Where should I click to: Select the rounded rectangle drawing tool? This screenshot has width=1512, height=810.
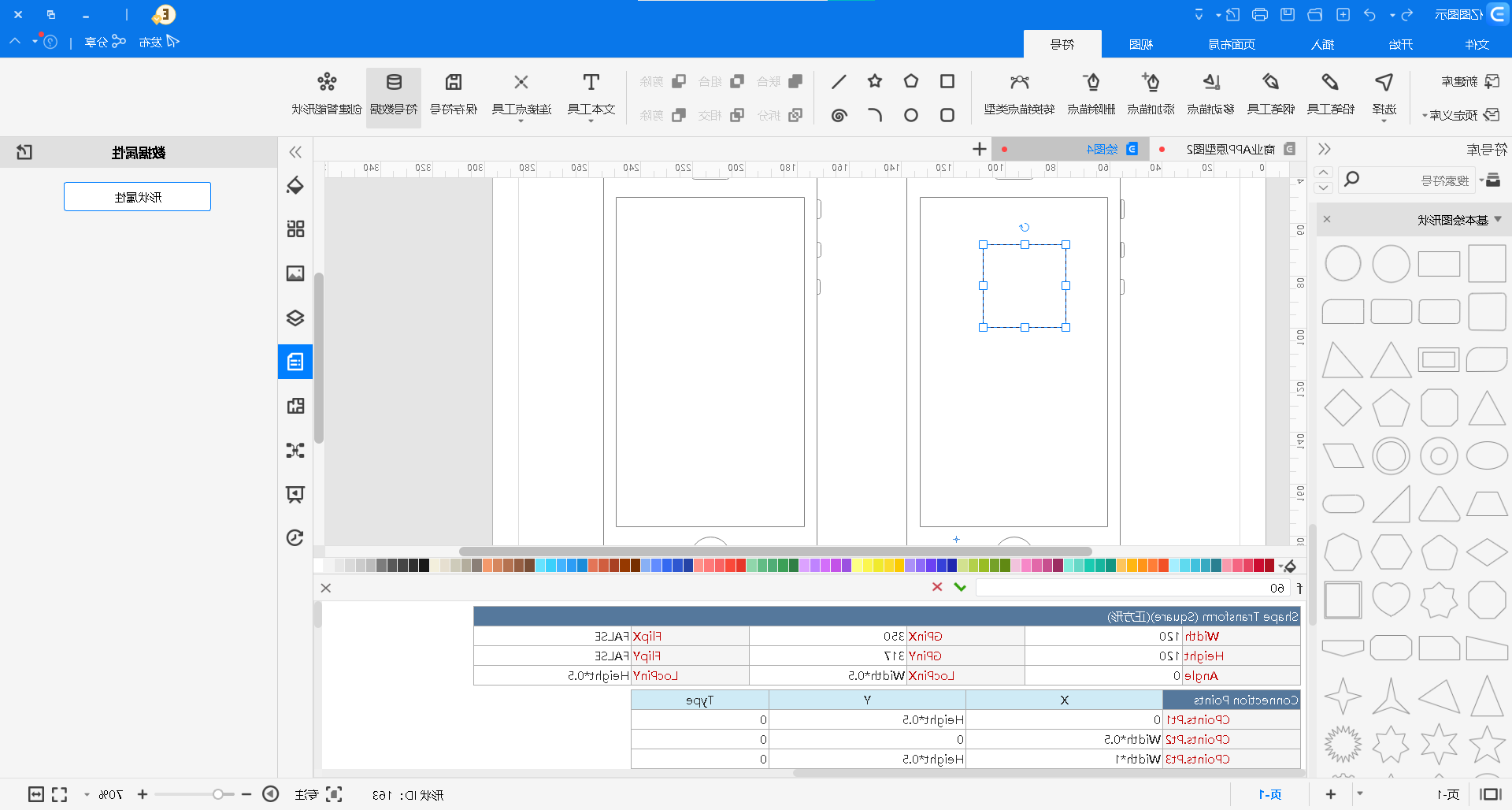point(947,115)
